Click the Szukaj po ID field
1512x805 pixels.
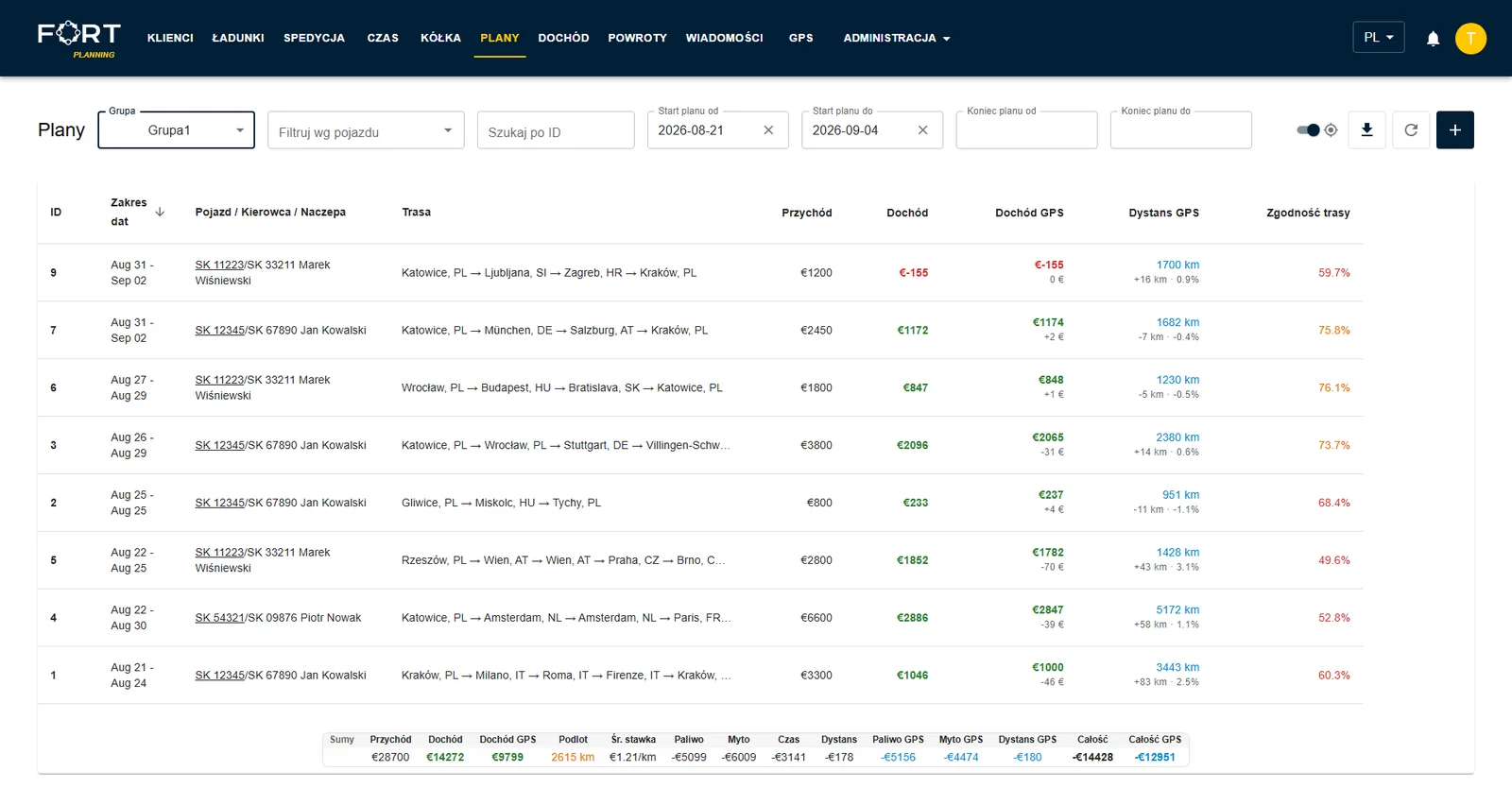556,130
